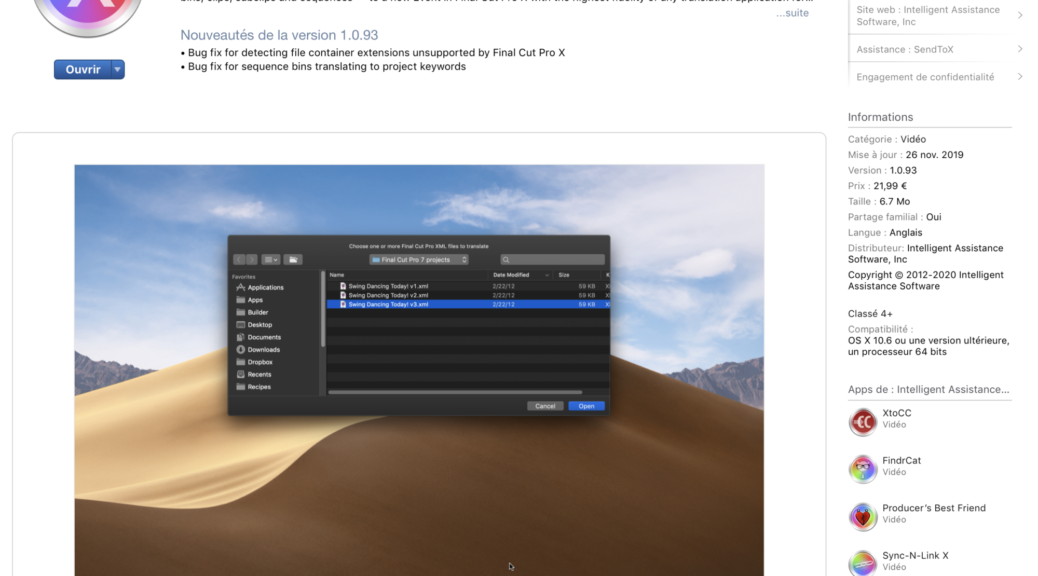Click the Prix : 21,99 € text
Viewport: 1038px width, 576px height.
(877, 186)
